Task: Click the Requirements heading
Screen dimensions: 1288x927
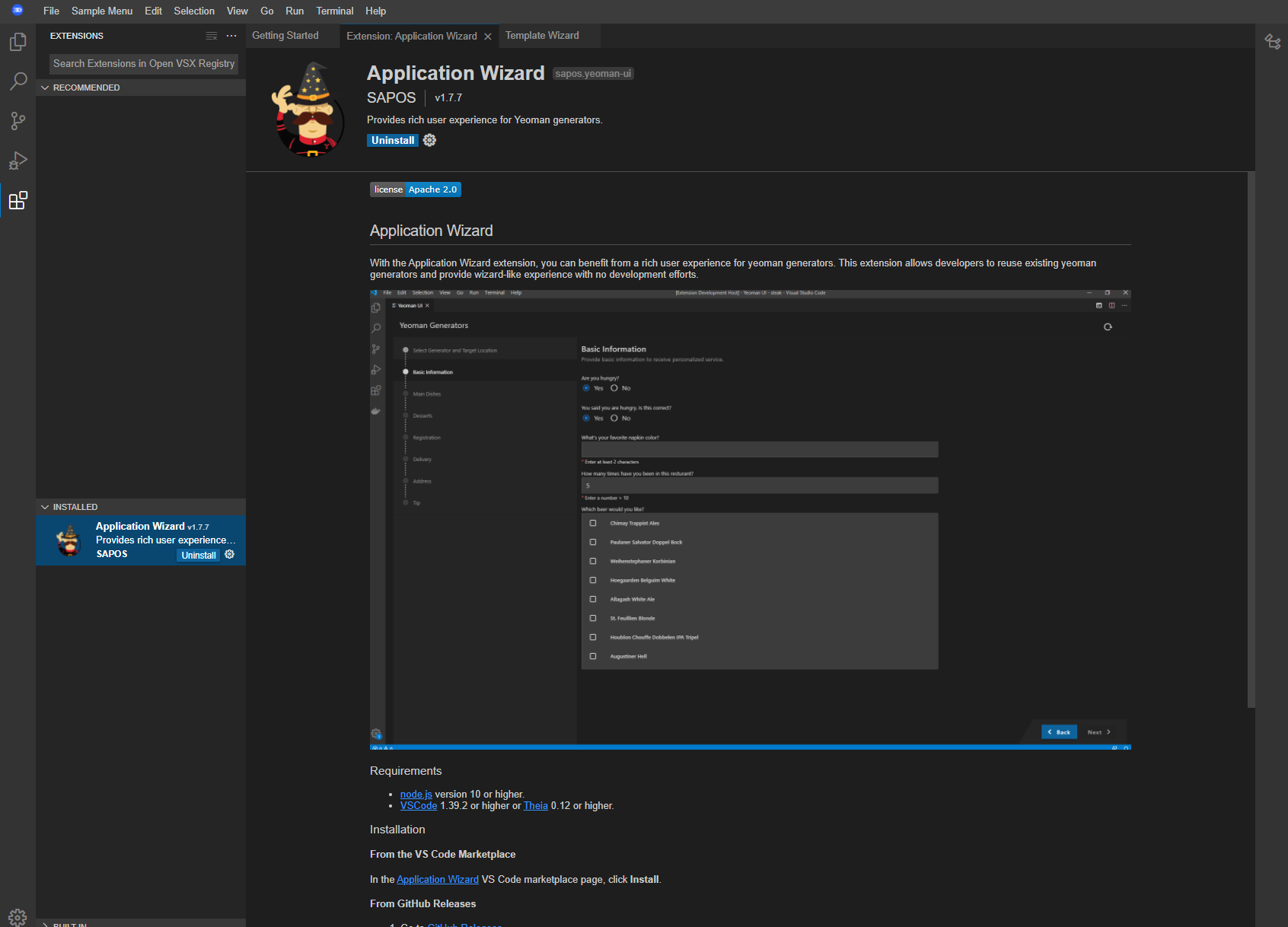Action: 406,771
